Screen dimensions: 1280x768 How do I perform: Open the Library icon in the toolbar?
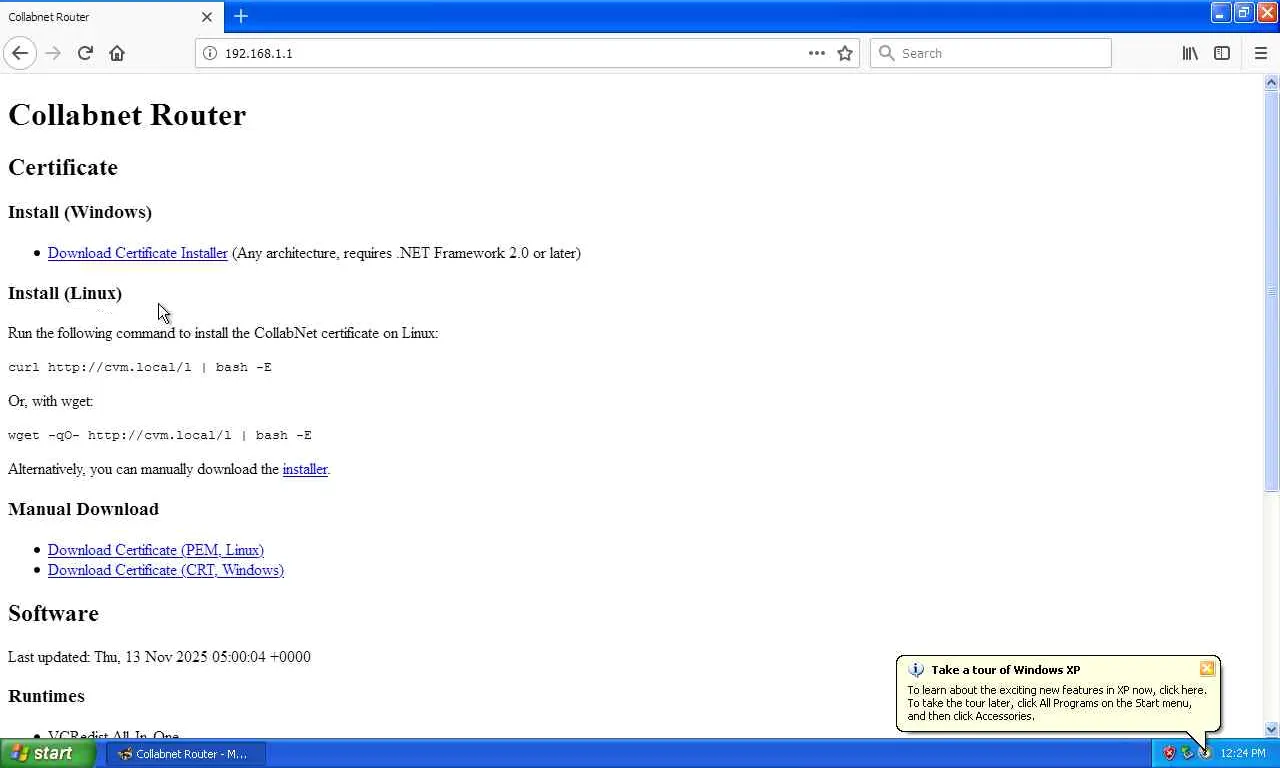1190,53
